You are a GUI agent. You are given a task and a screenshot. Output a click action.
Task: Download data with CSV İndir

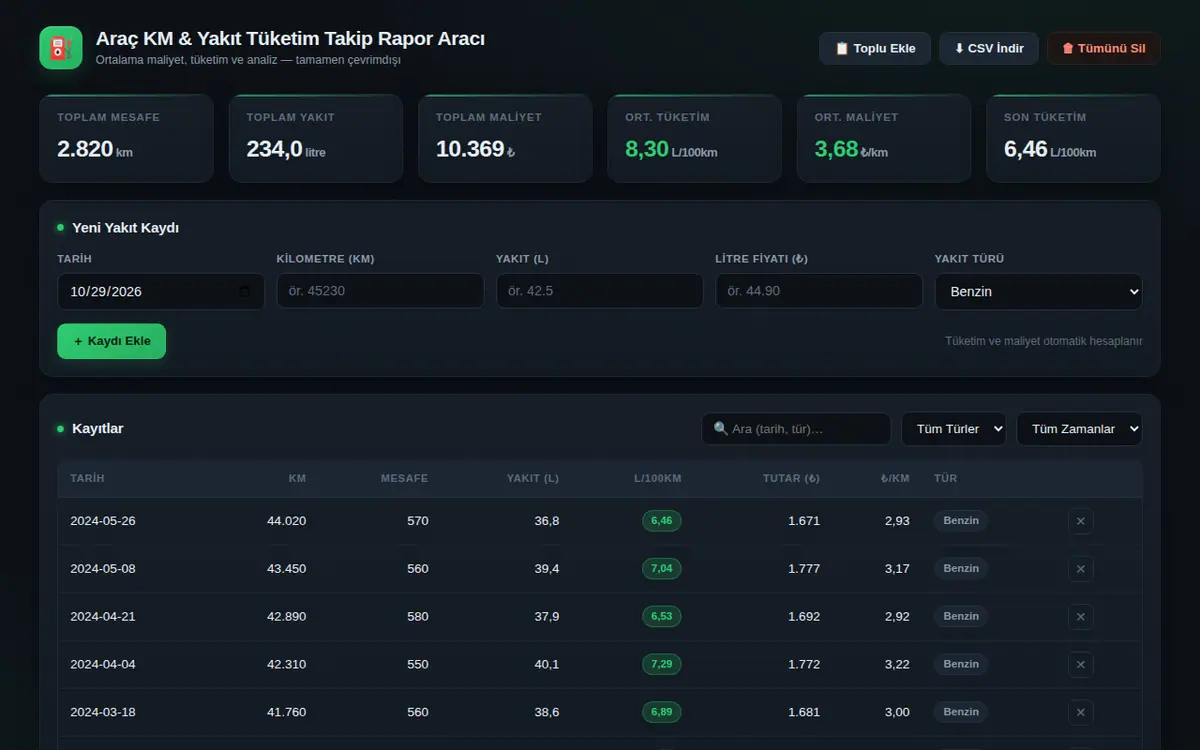(x=989, y=48)
